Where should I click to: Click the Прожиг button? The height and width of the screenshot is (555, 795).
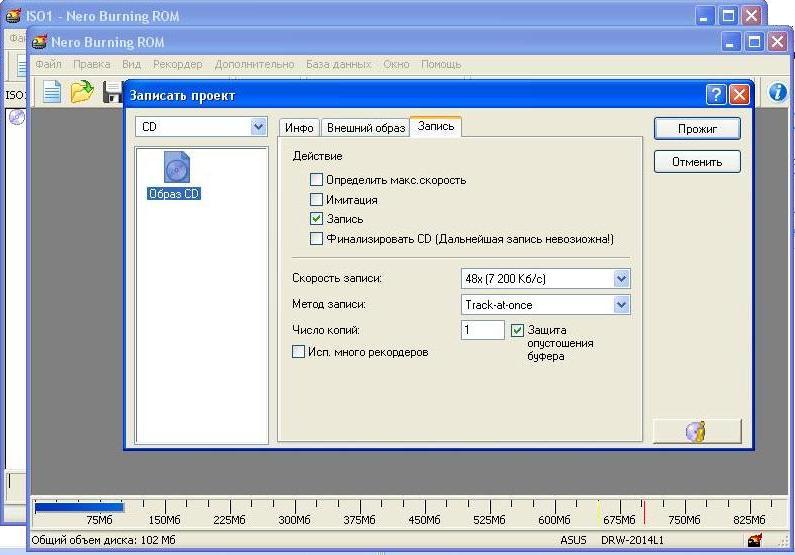pos(697,129)
